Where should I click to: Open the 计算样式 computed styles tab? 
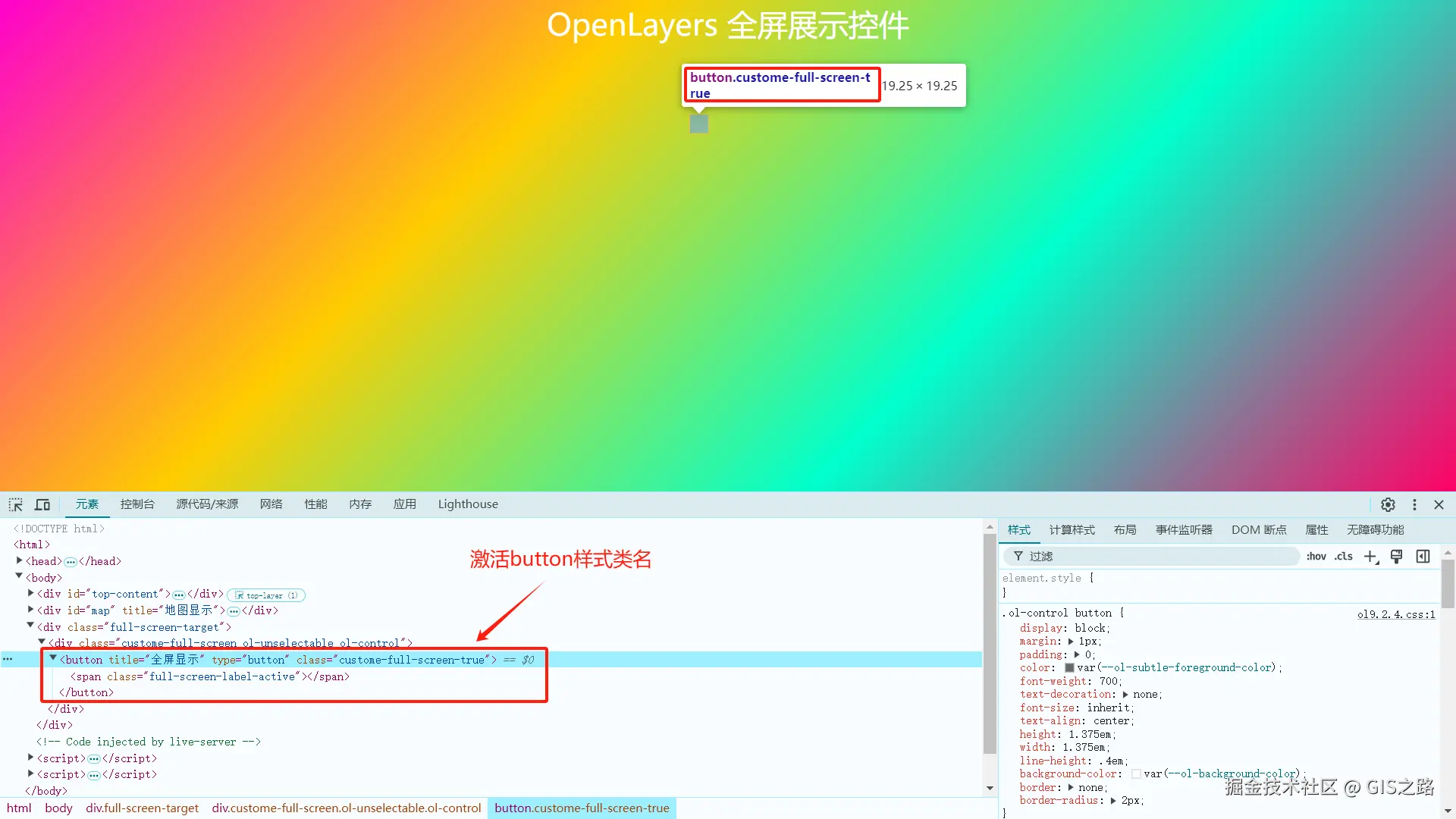[1072, 530]
